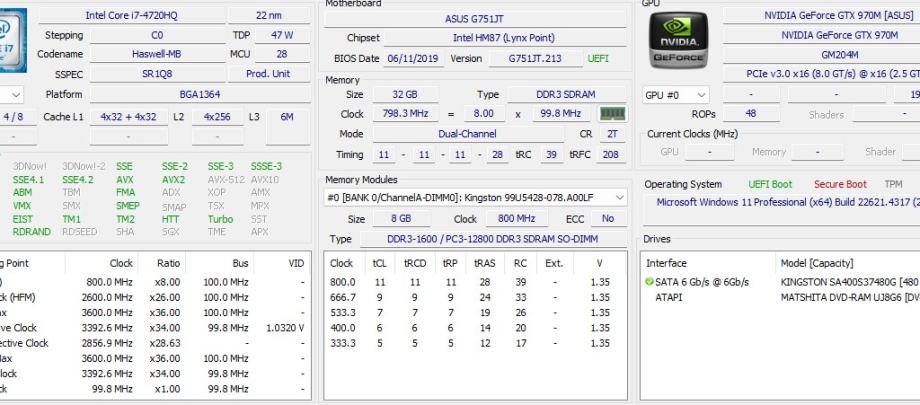This screenshot has width=920, height=405.
Task: Click the VID column header in clocks table
Action: [x=296, y=263]
